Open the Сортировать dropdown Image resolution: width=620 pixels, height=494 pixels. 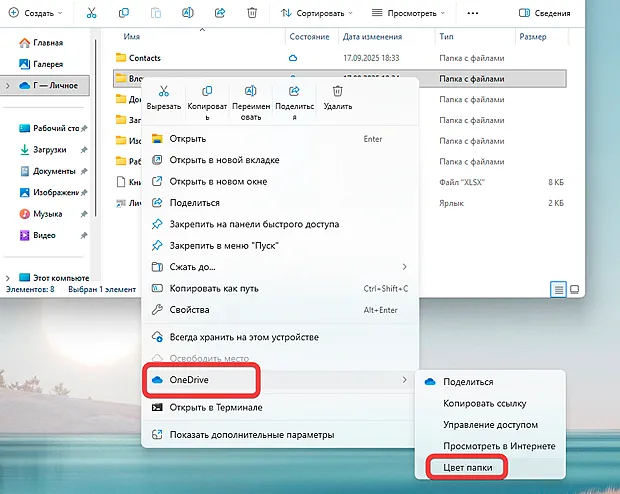pos(317,13)
